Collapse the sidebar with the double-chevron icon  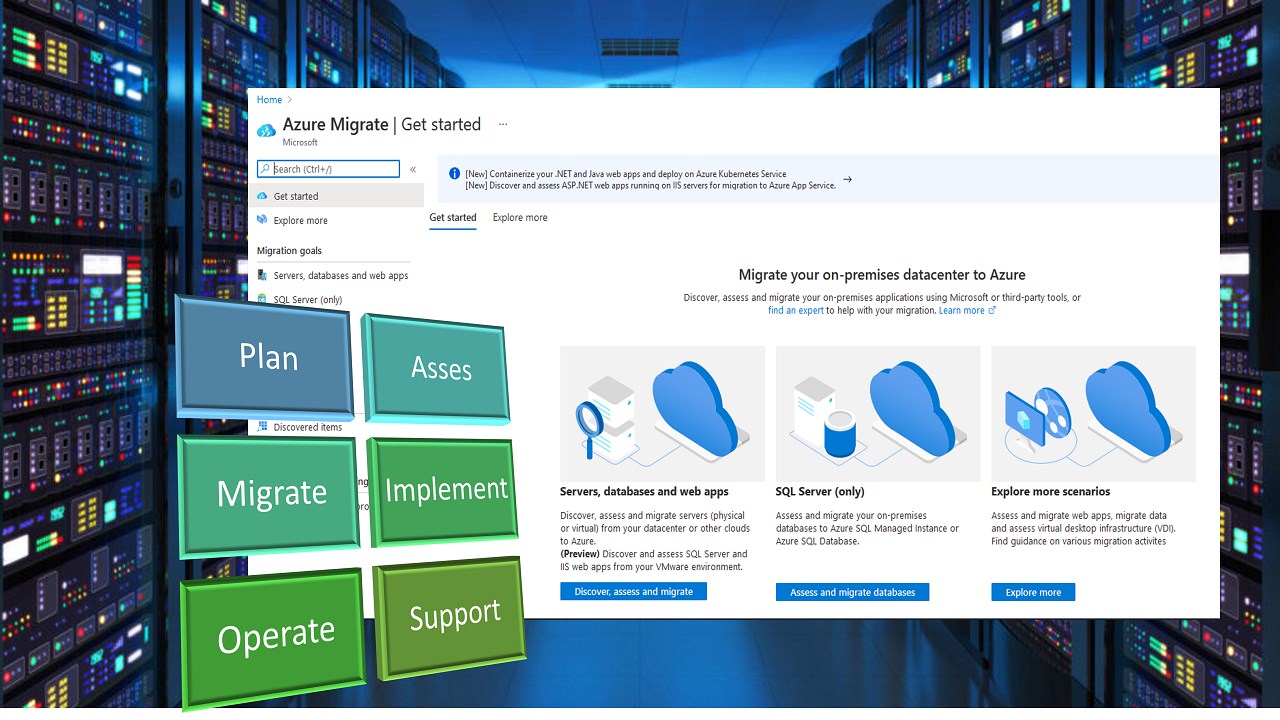point(413,170)
